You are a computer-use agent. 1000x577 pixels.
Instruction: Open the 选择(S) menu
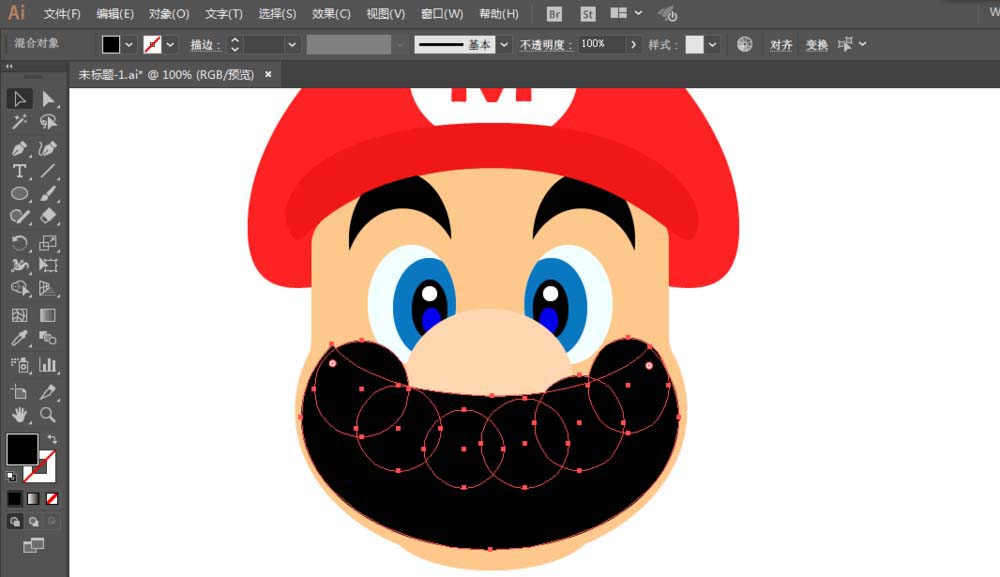[277, 13]
